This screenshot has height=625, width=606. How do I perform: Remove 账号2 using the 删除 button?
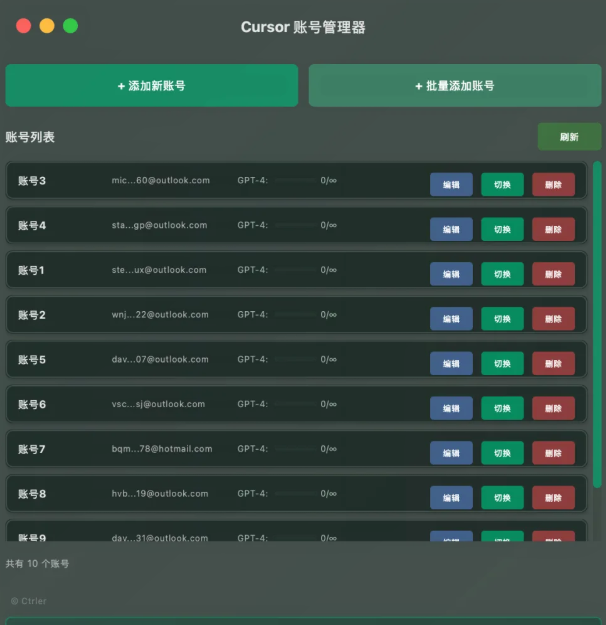(553, 318)
